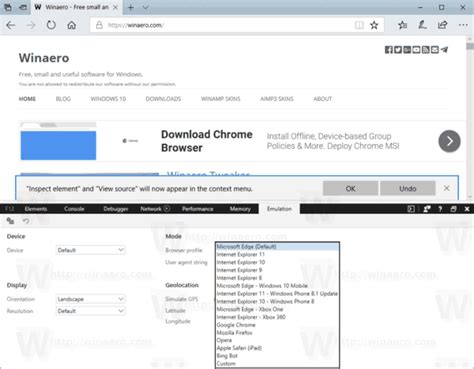Image resolution: width=474 pixels, height=369 pixels.
Task: Switch to the Performance tab in DevTools
Action: click(x=198, y=209)
